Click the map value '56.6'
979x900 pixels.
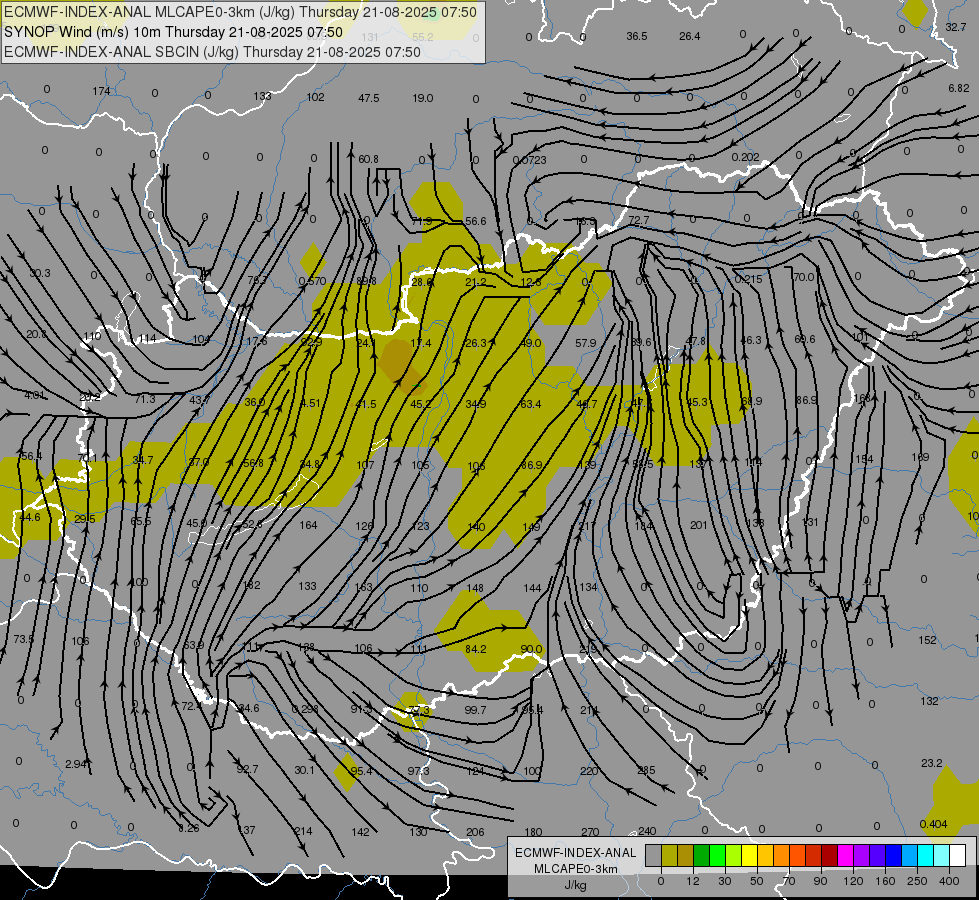click(x=476, y=221)
